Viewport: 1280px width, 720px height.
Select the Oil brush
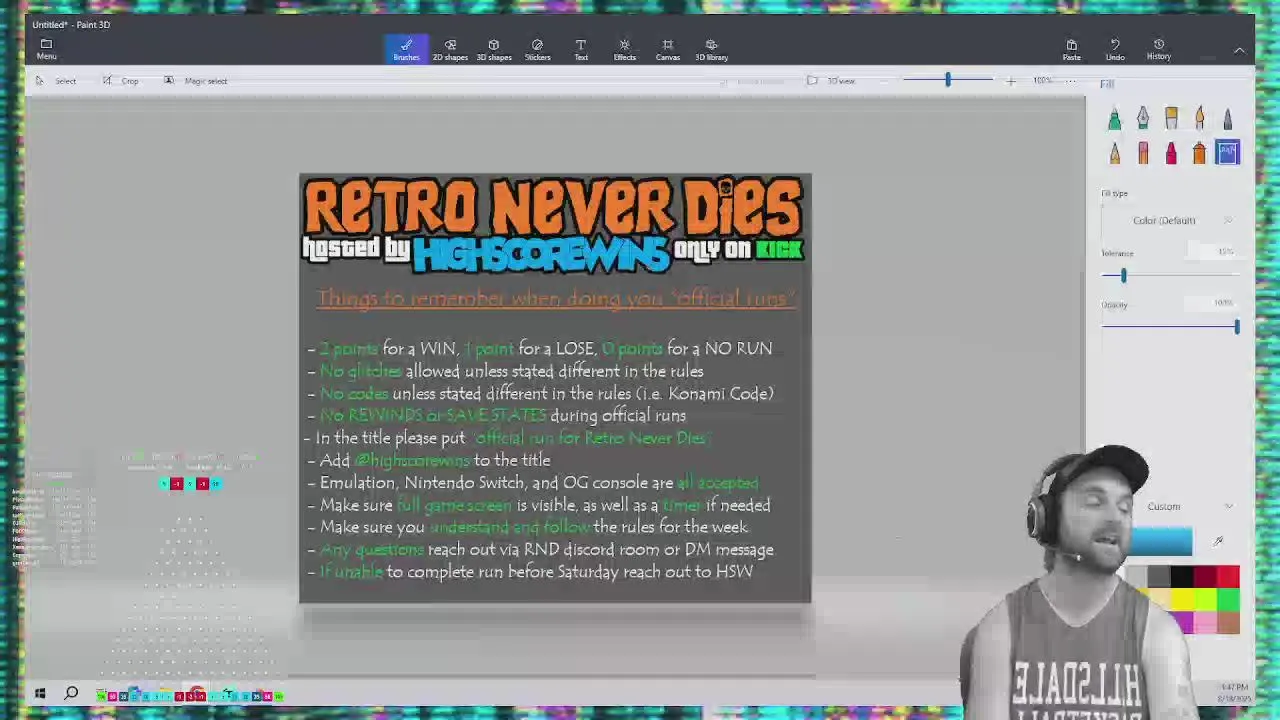click(x=1171, y=120)
